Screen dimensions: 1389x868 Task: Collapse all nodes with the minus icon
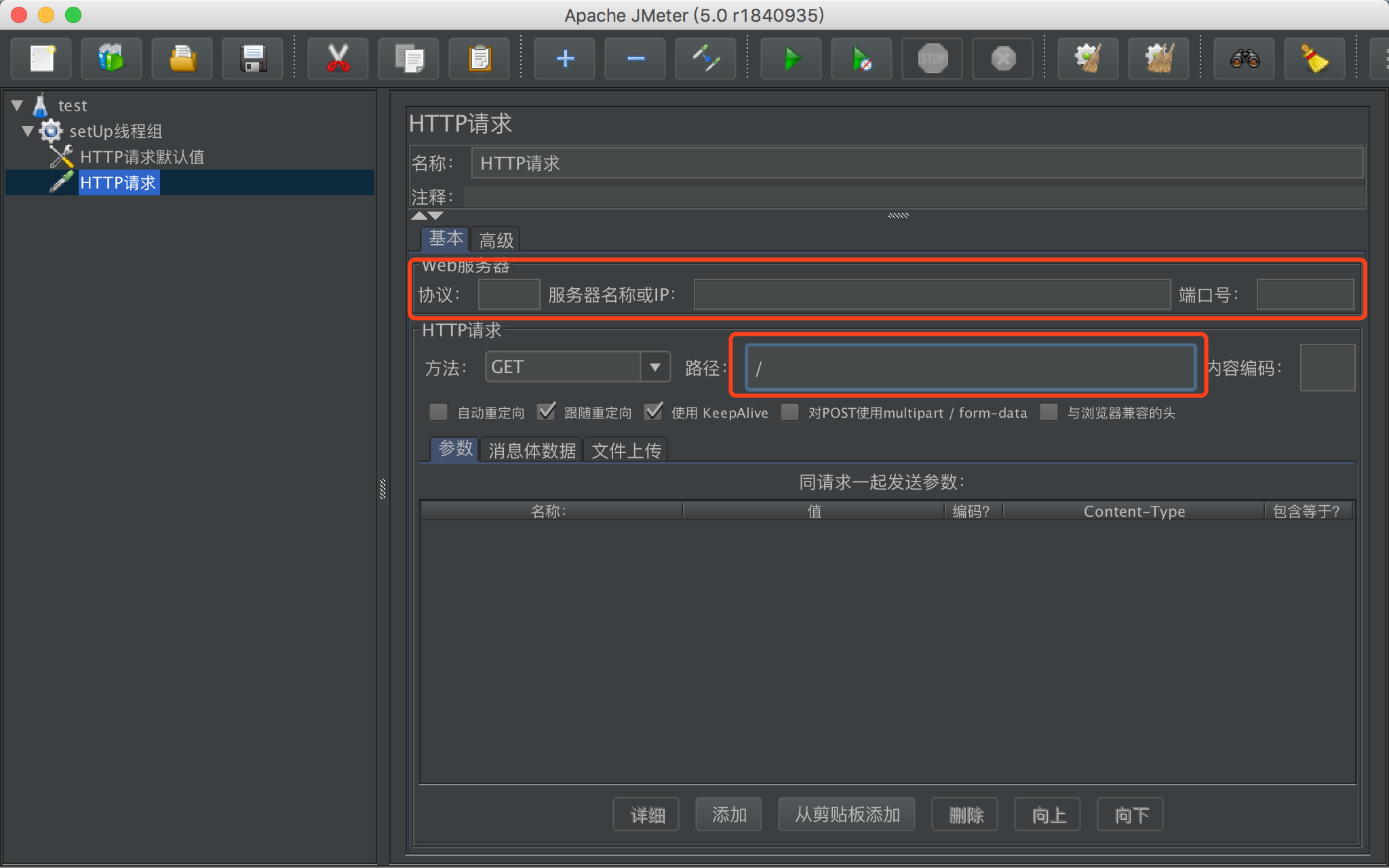635,58
